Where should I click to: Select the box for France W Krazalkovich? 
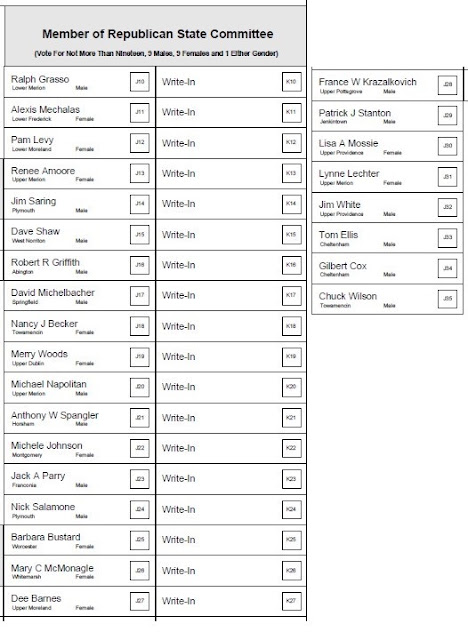click(x=447, y=84)
